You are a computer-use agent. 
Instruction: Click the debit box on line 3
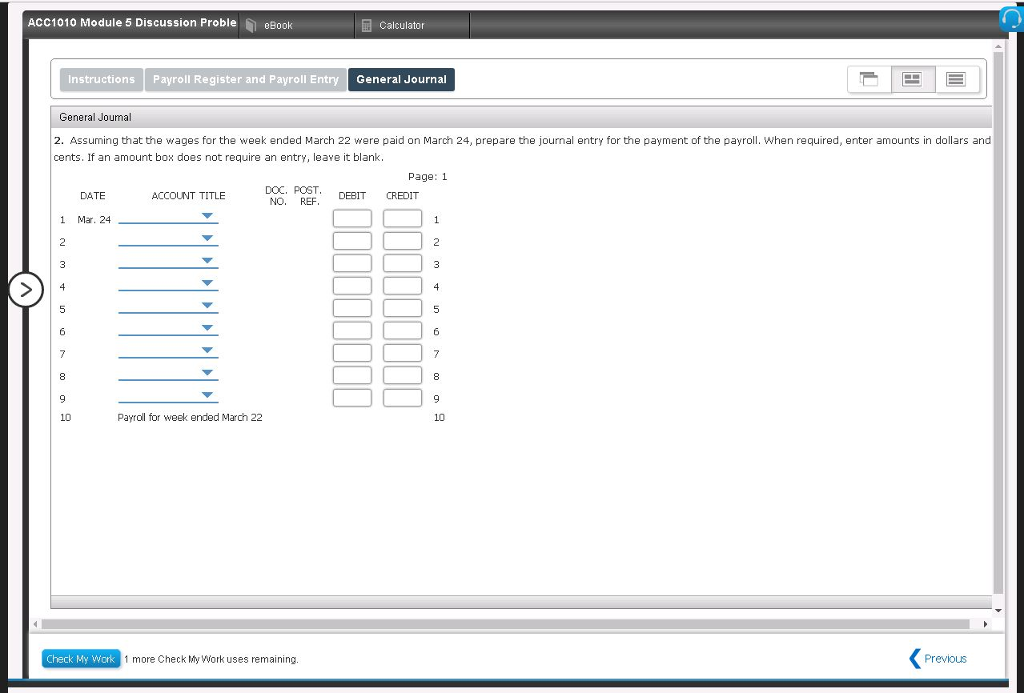(352, 263)
